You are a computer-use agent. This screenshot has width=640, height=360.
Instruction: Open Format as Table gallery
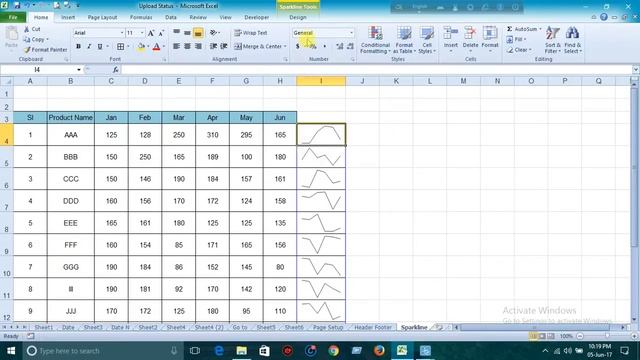click(x=404, y=40)
